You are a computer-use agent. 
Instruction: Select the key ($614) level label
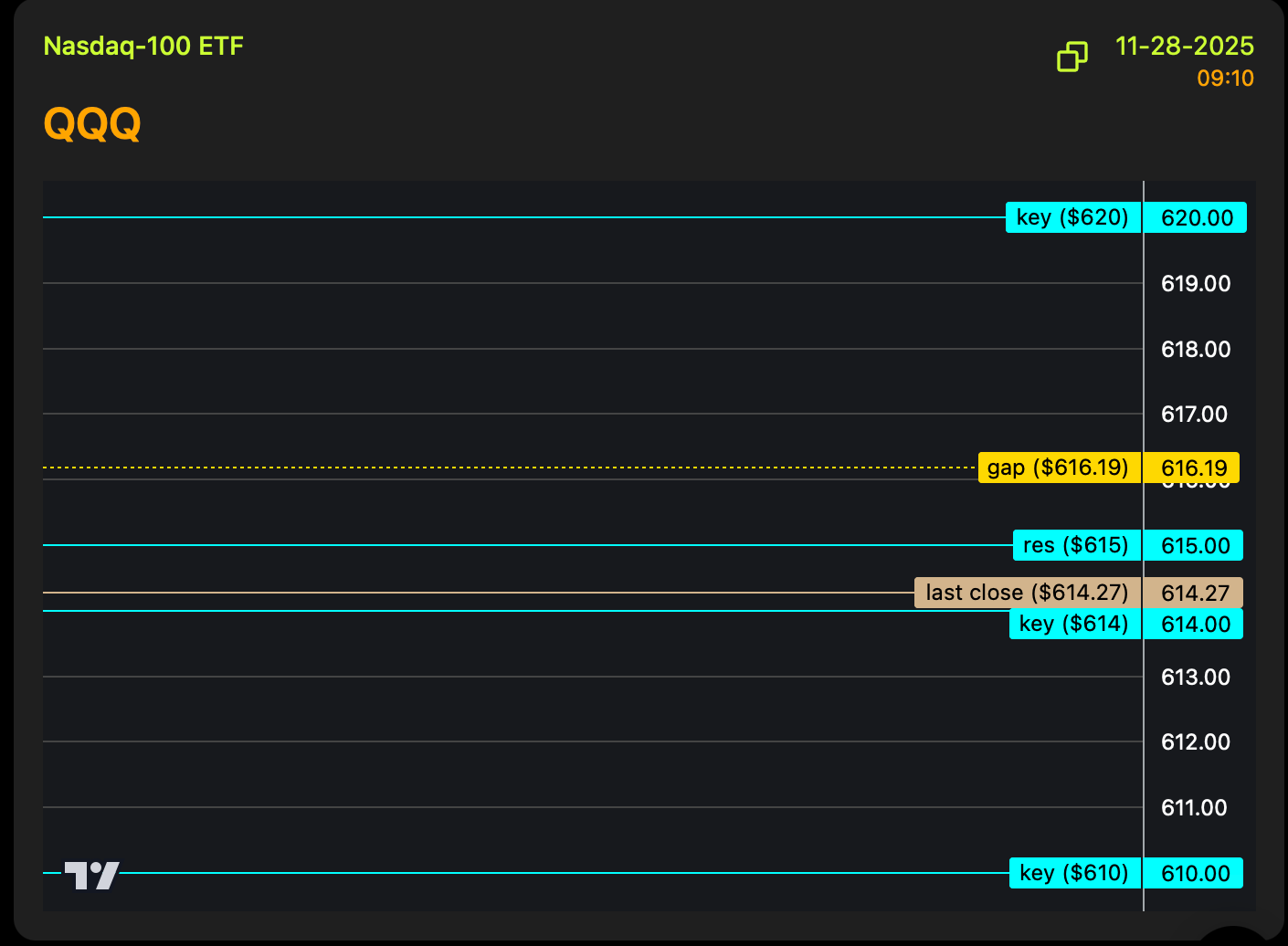(x=1074, y=624)
